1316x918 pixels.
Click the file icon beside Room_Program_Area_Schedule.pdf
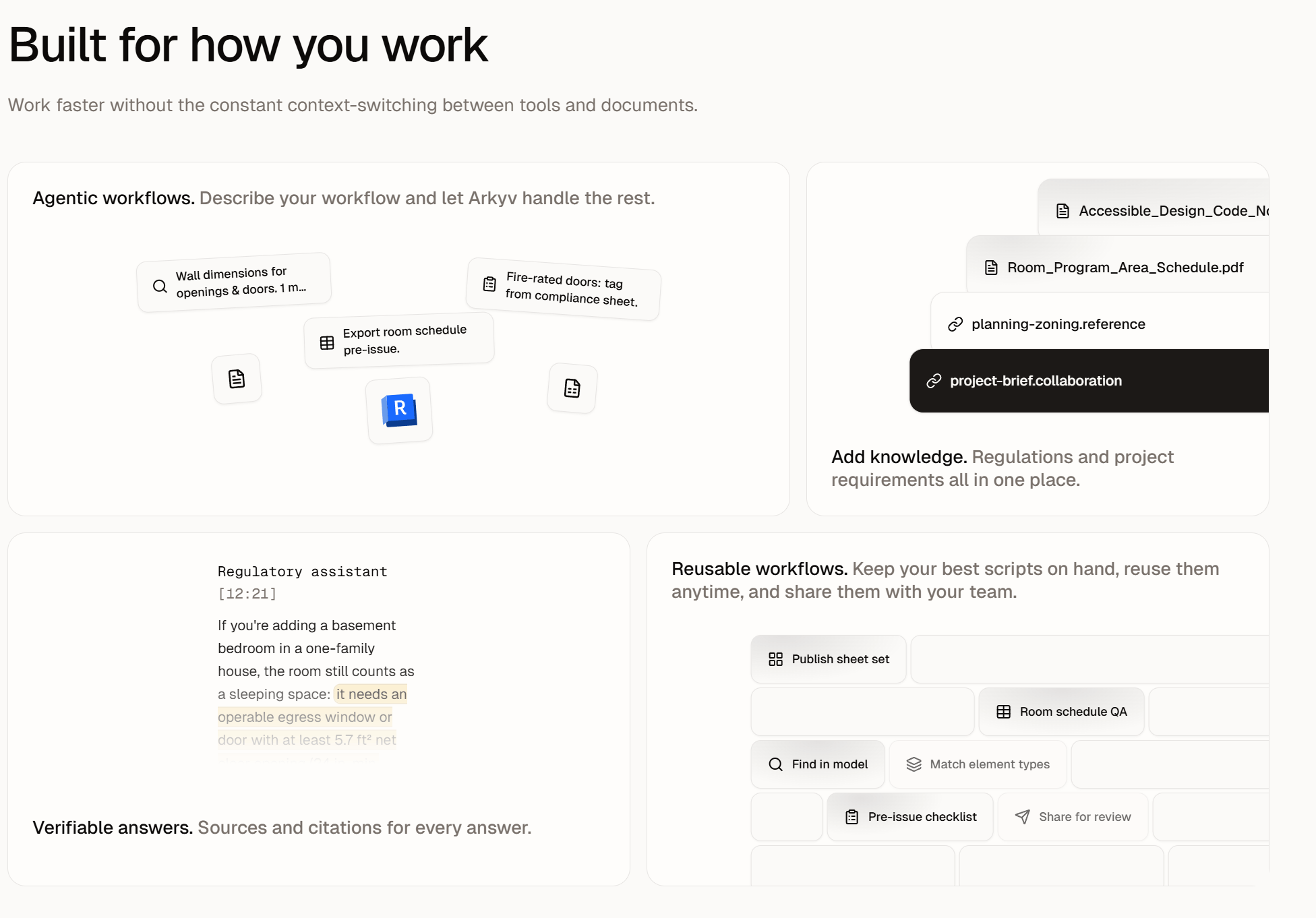click(x=991, y=268)
